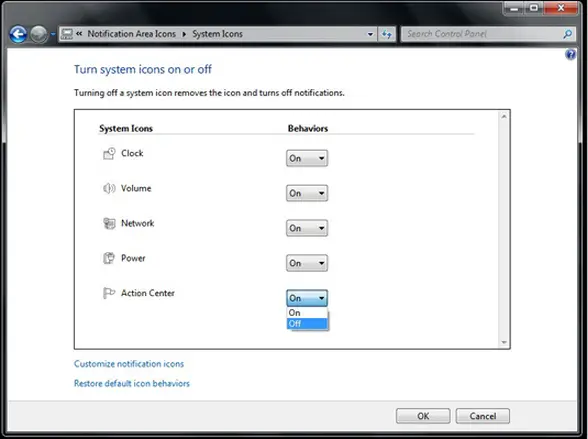This screenshot has height=439, width=588.
Task: Select On in Action Center dropdown list
Action: (x=307, y=313)
